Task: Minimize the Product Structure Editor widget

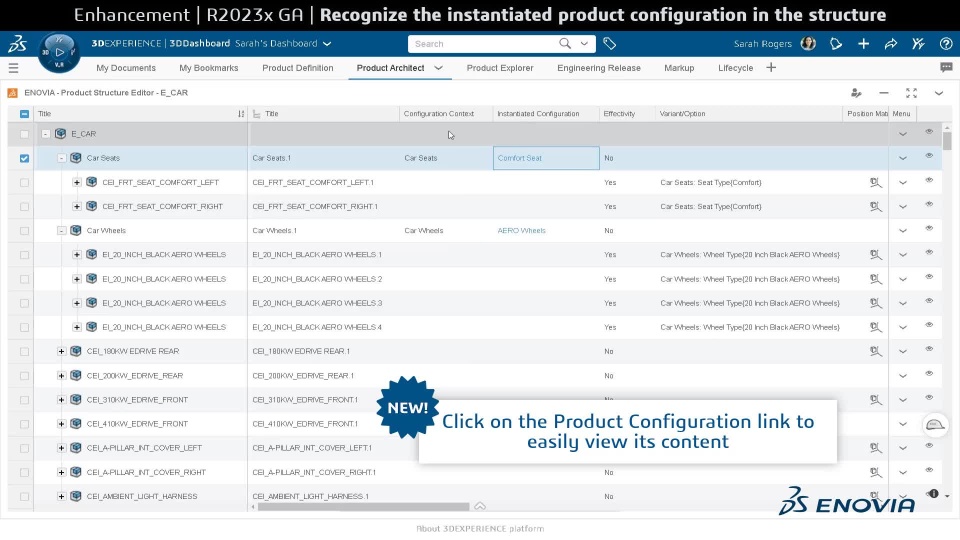Action: 883,93
